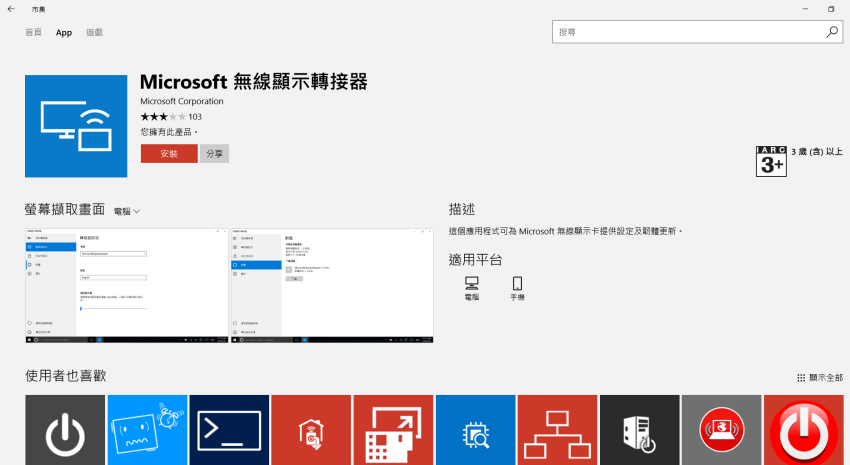Click the IARC 3+ rating badge

(x=771, y=161)
